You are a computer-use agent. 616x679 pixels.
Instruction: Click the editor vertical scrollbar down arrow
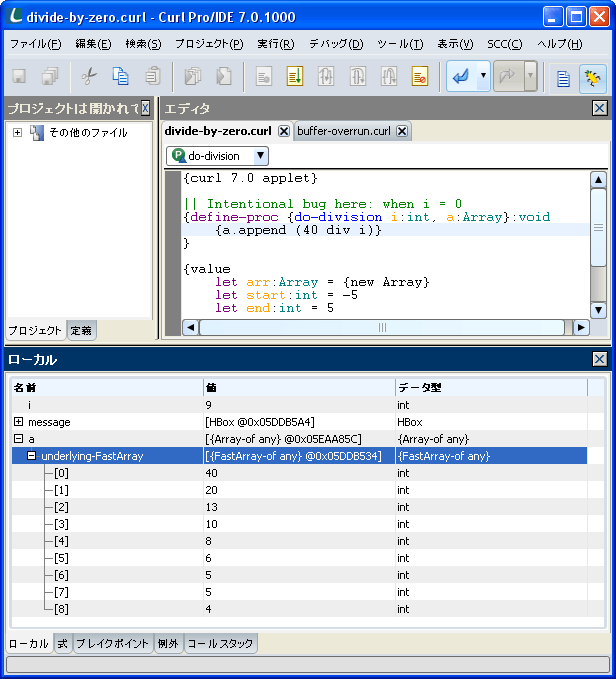pyautogui.click(x=598, y=310)
